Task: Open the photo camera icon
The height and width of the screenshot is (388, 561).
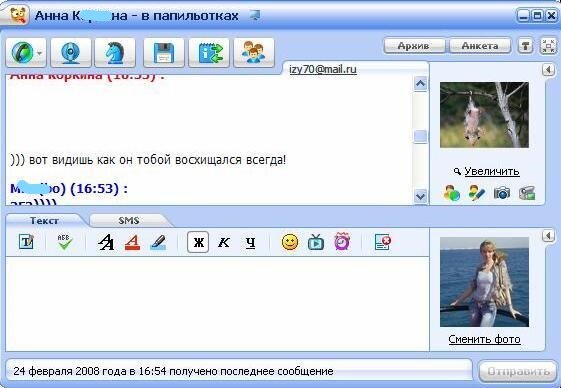Action: (502, 193)
